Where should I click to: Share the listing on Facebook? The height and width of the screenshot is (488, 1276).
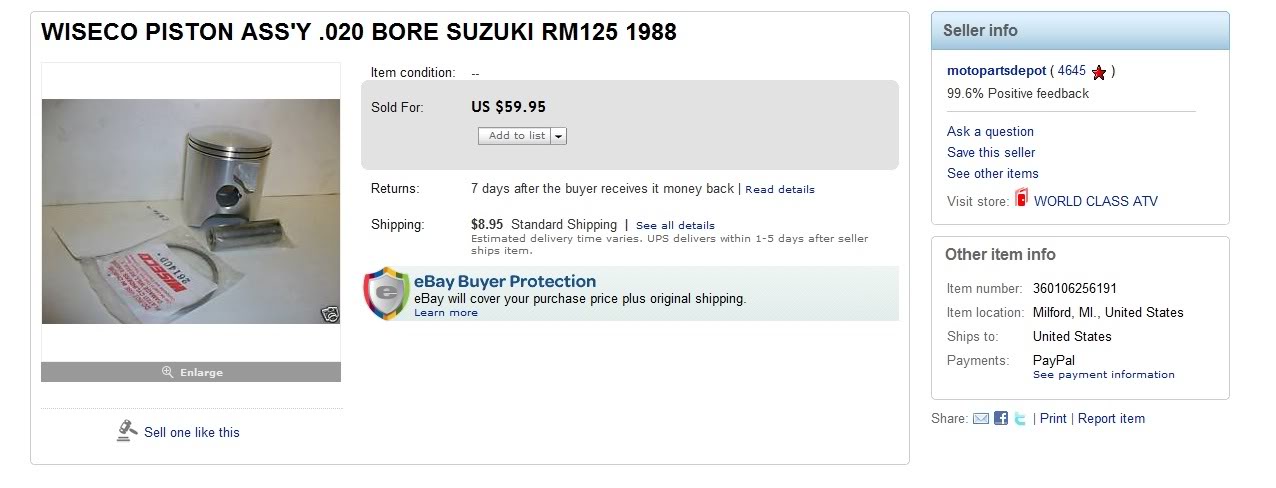point(1001,419)
